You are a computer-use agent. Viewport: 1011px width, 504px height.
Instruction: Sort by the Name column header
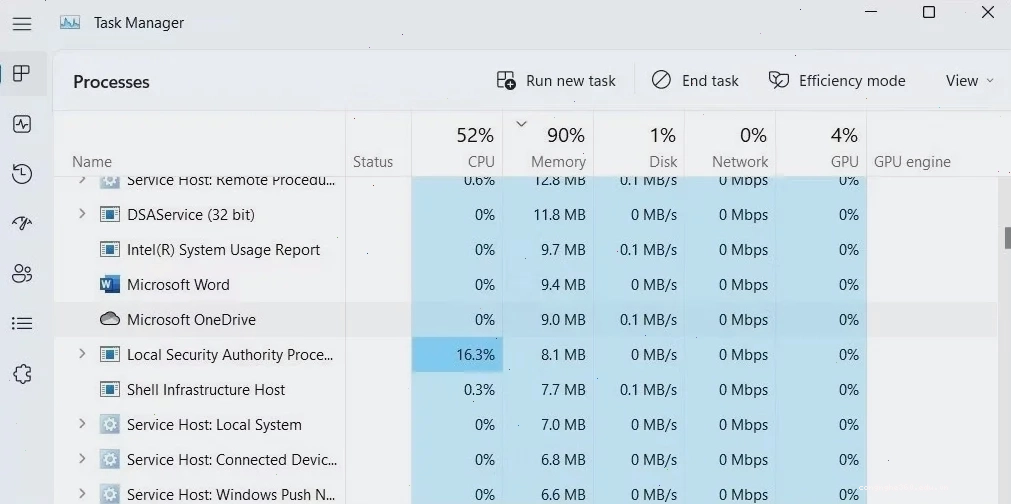200,144
